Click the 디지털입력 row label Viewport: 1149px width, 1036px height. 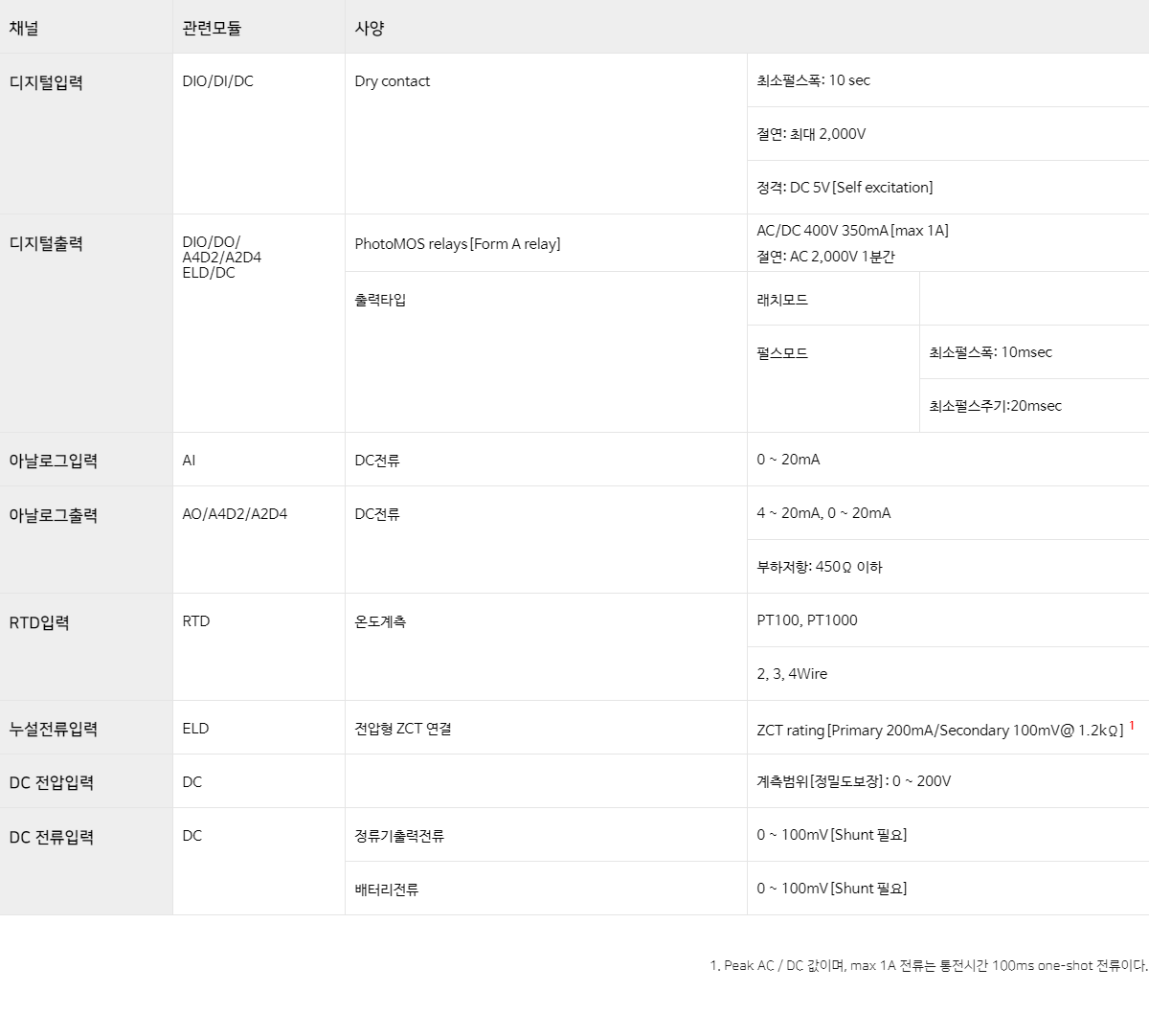point(46,82)
